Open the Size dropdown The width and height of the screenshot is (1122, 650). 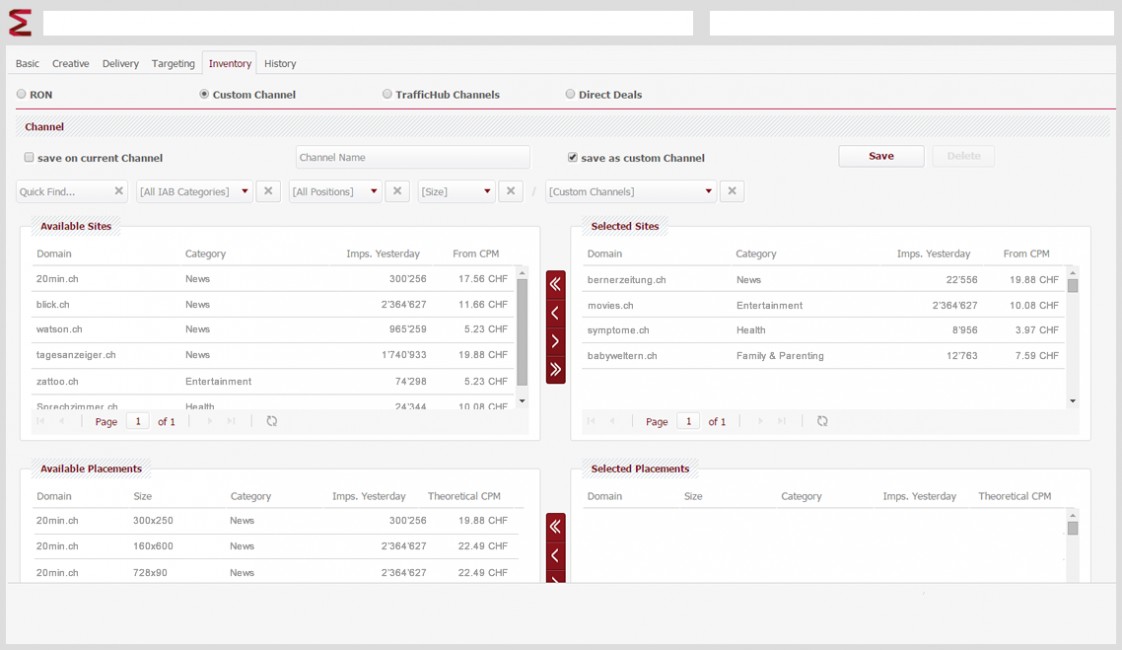point(456,191)
